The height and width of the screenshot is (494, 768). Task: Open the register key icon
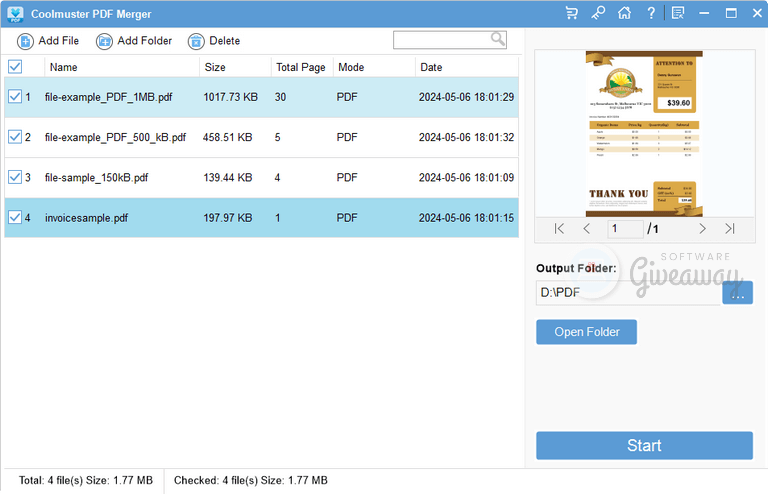point(598,13)
